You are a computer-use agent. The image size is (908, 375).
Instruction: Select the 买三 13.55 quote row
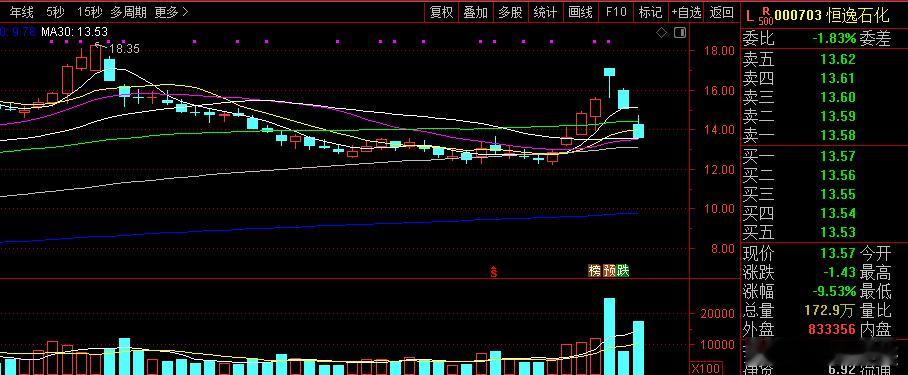point(799,194)
